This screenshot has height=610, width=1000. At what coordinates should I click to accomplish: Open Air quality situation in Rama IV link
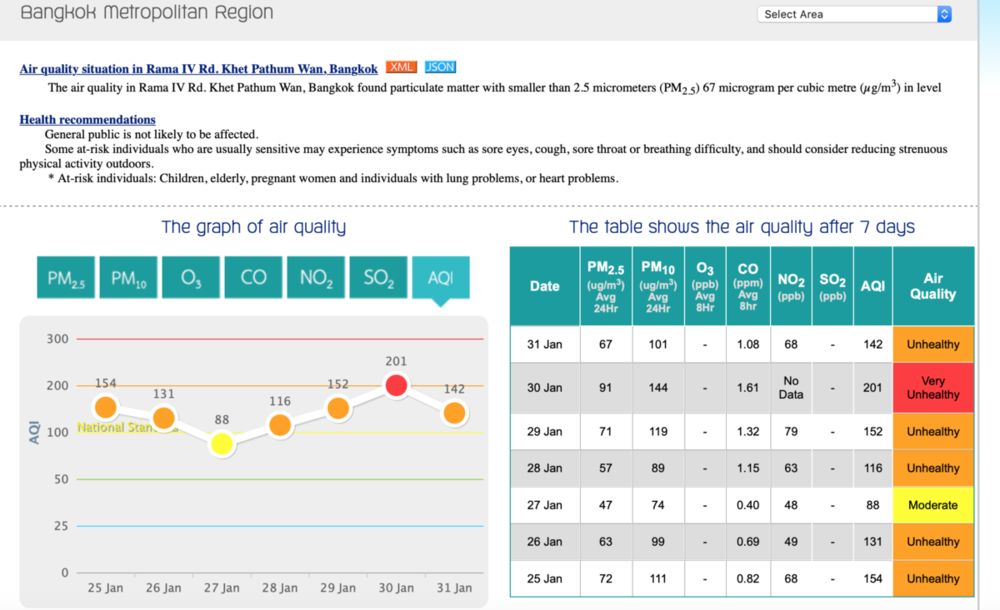click(x=198, y=69)
